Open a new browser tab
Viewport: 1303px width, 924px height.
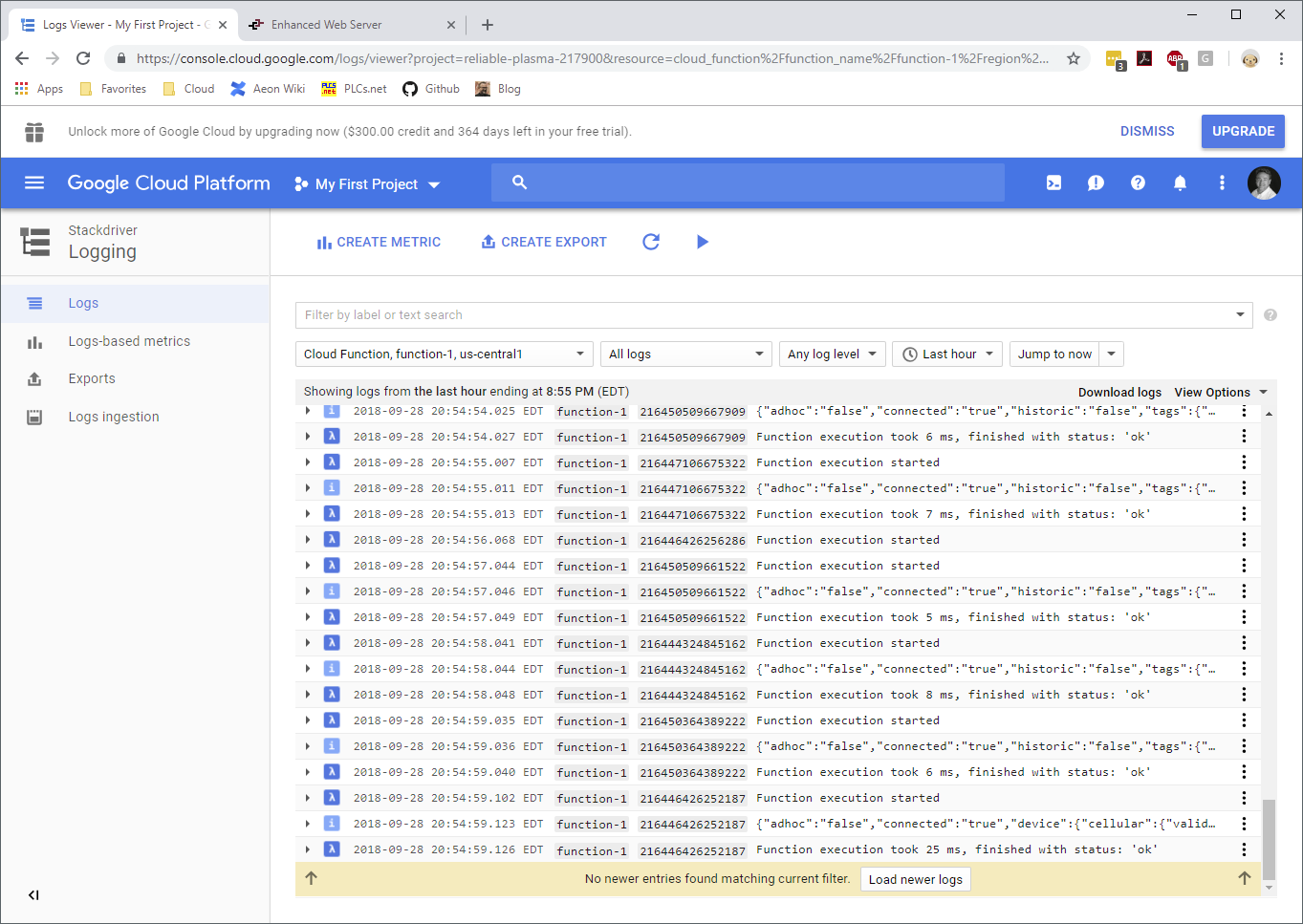coord(488,25)
